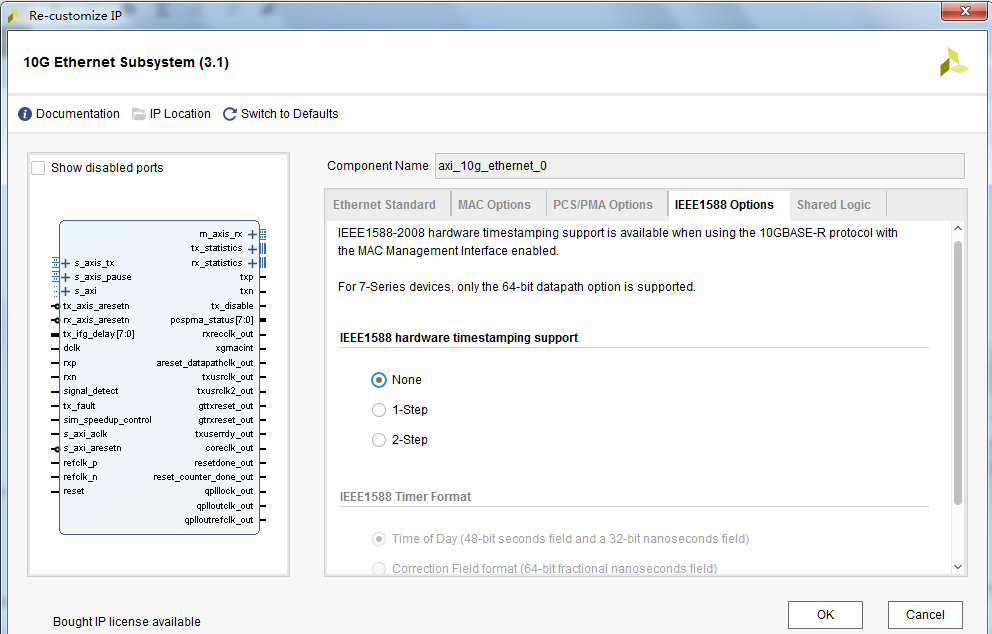Click the Vivado icon in the title bar
Viewport: 992px width, 634px height.
(x=15, y=16)
